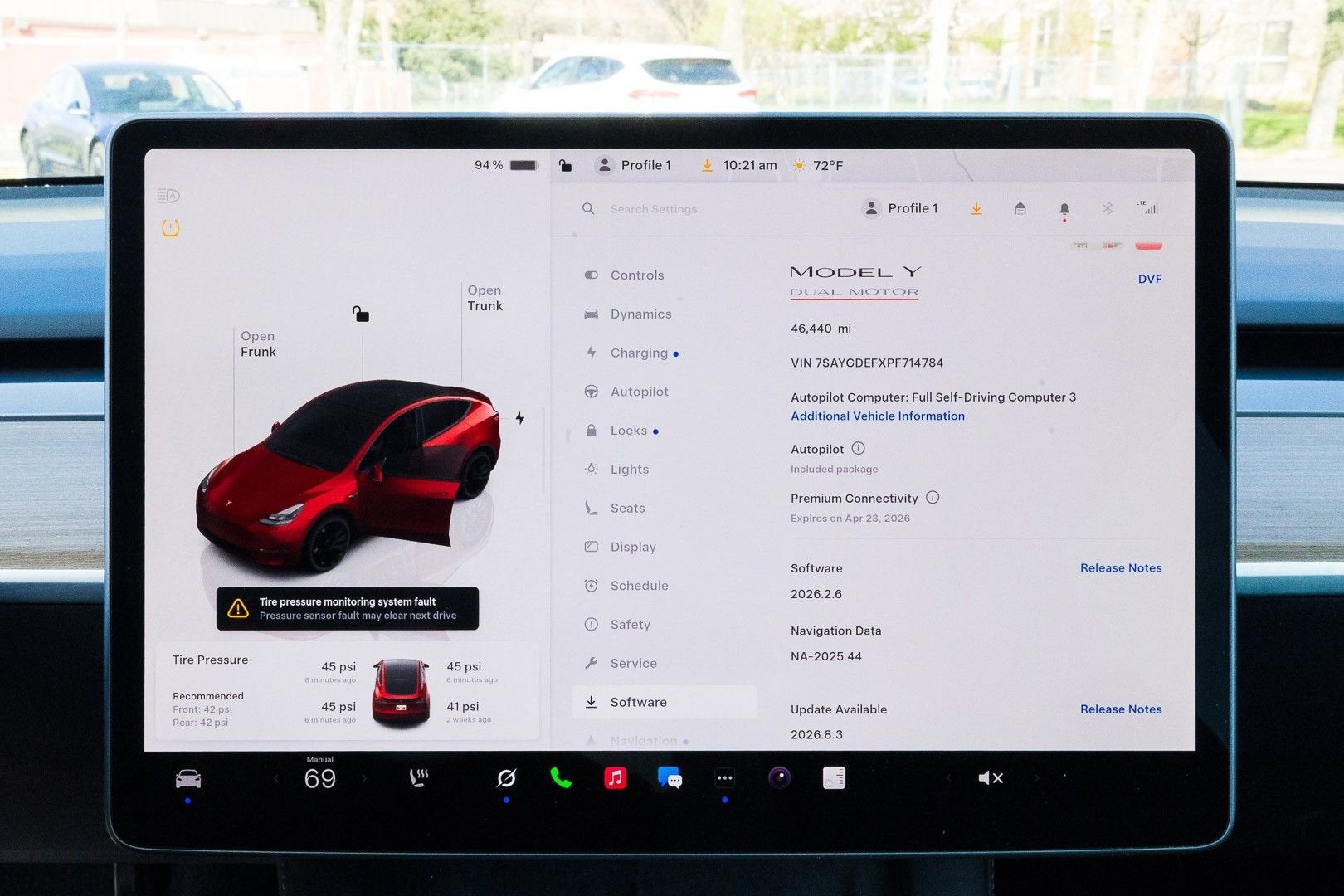1344x896 pixels.
Task: Open the software update download icon
Action: click(x=976, y=209)
